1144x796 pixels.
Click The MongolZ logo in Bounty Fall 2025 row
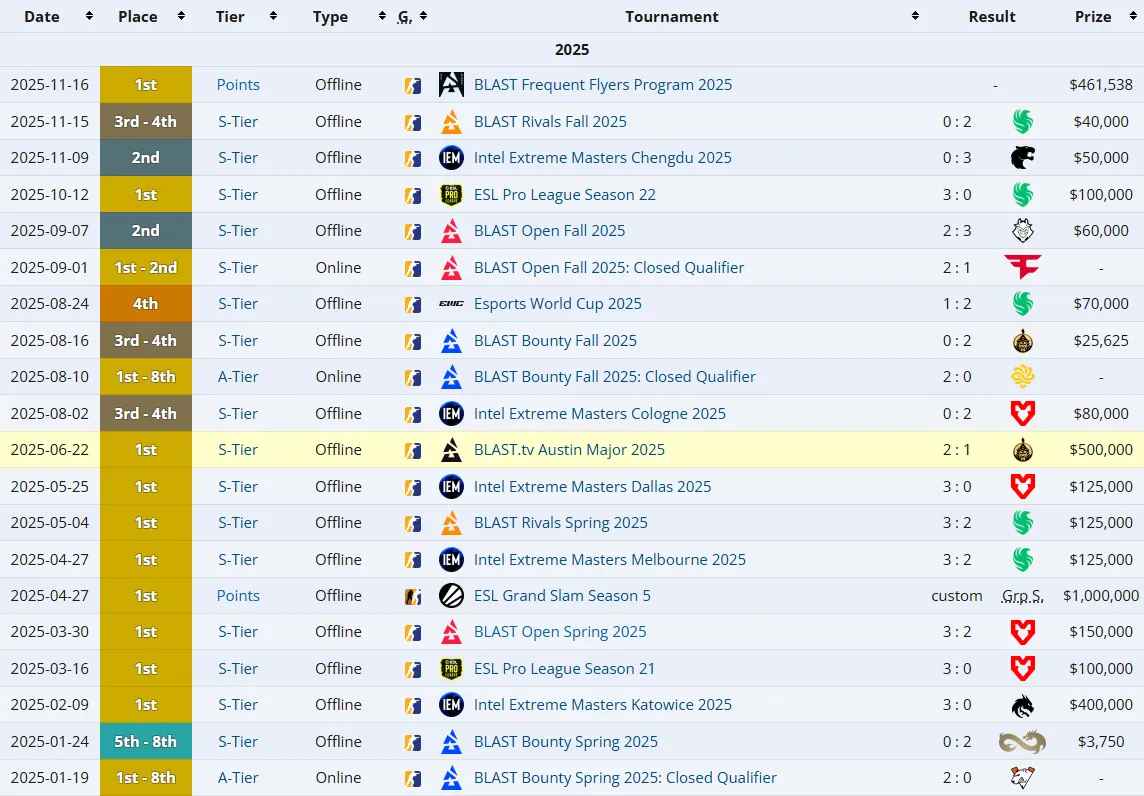(x=1023, y=341)
